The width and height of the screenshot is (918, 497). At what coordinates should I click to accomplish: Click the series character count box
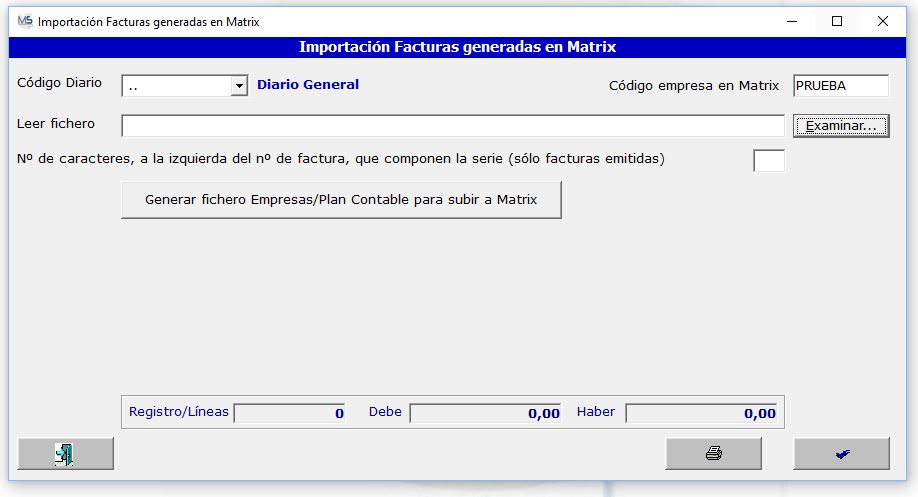tap(769, 160)
